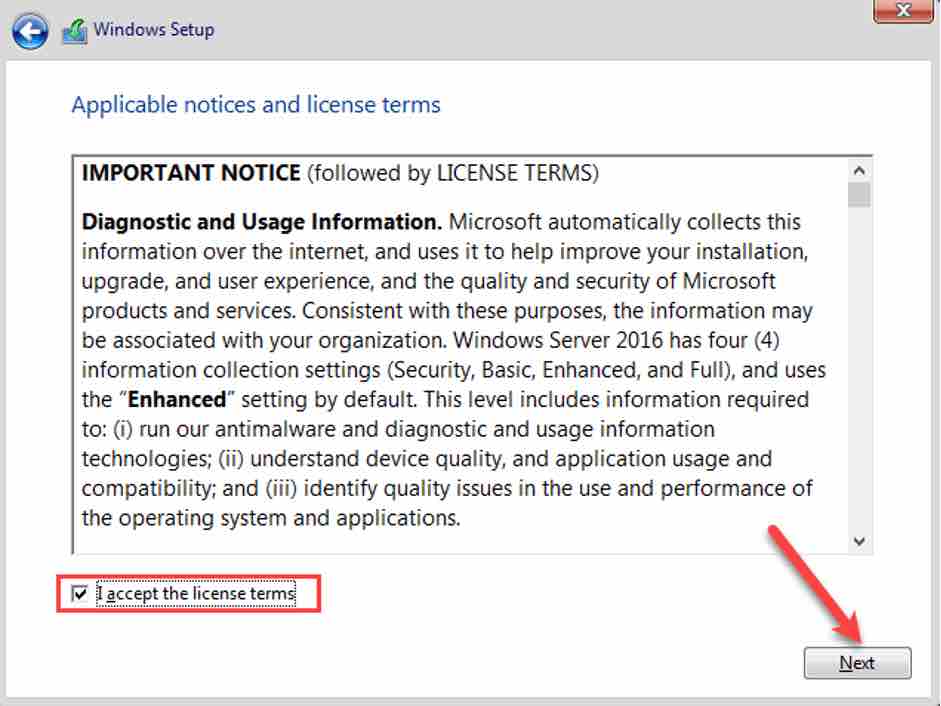Screen dimensions: 941x706
Task: Click the bold 'Diagnostic and Usage Information.' heading
Action: coord(261,222)
